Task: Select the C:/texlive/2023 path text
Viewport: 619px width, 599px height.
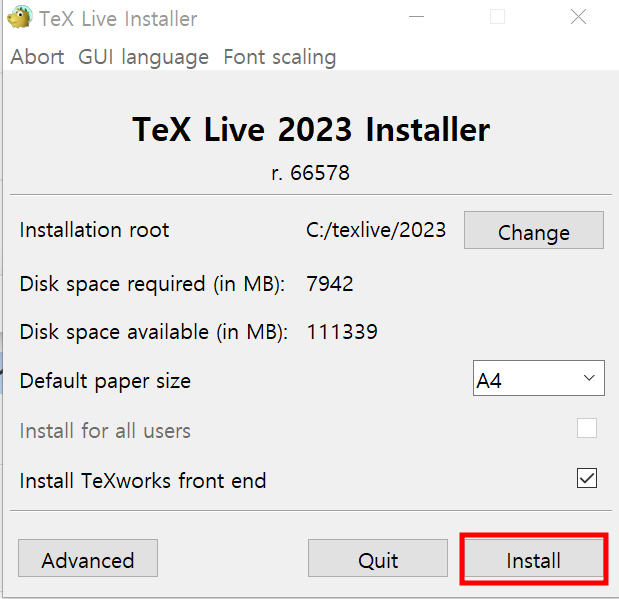Action: [x=376, y=230]
